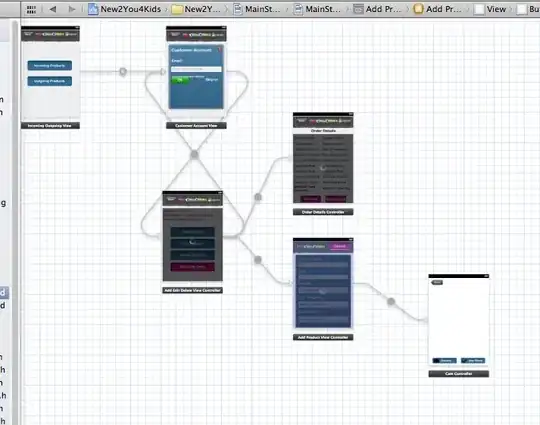Select top dark button in Add Edit Delete scene
540x425 pixels.
[193, 231]
